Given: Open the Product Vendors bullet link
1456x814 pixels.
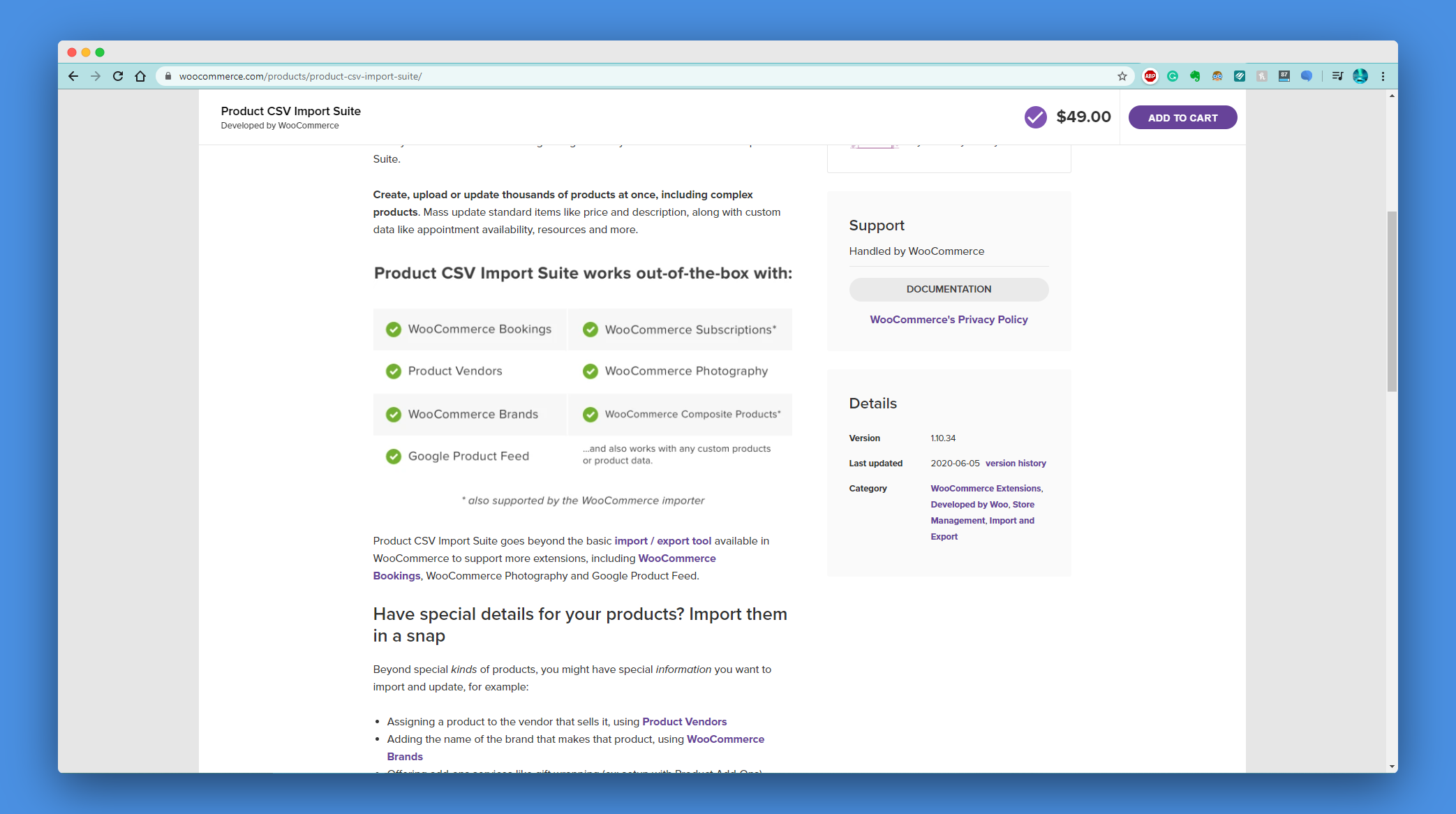Looking at the screenshot, I should coord(684,721).
